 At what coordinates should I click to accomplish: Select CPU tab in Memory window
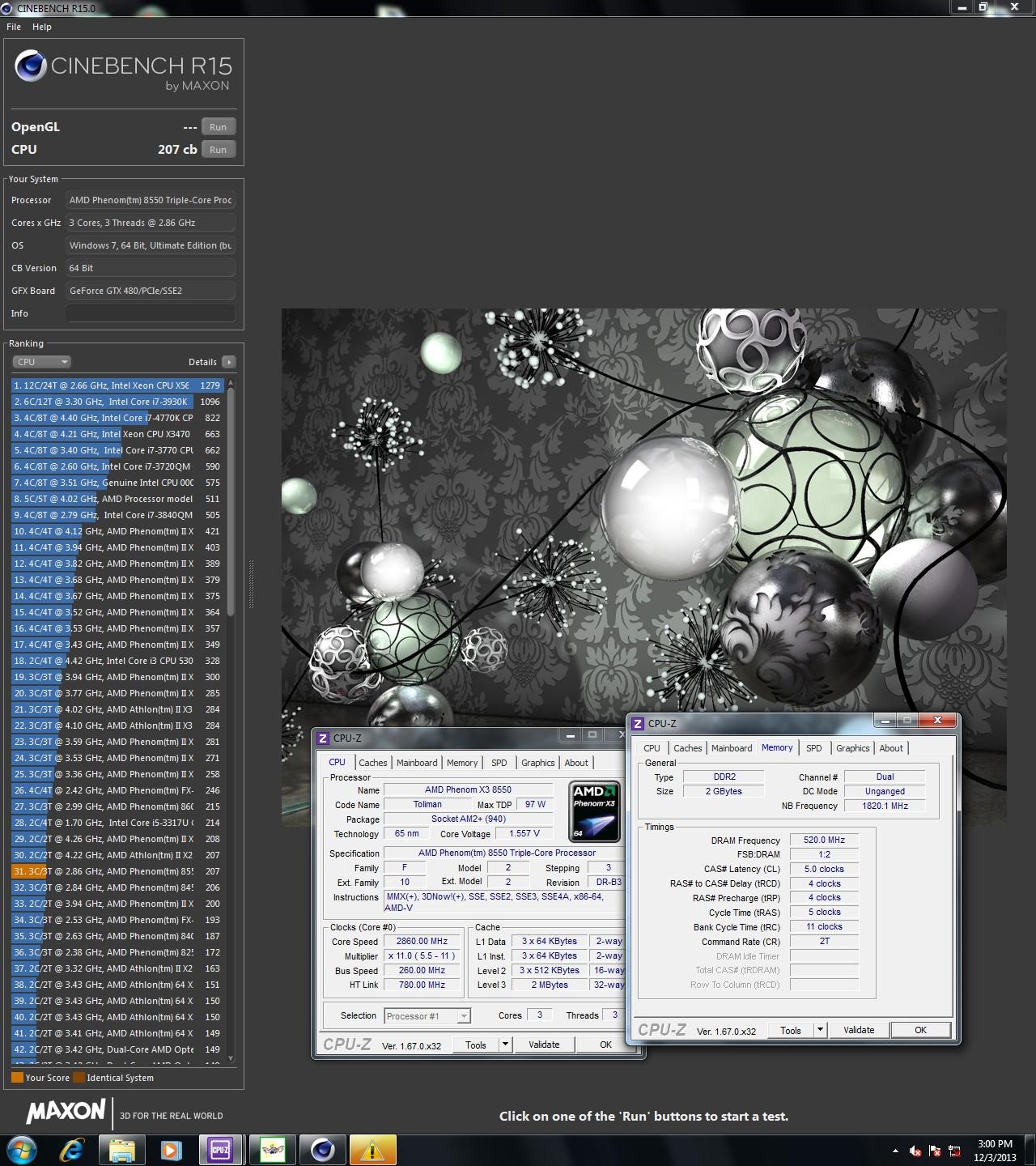pyautogui.click(x=652, y=748)
